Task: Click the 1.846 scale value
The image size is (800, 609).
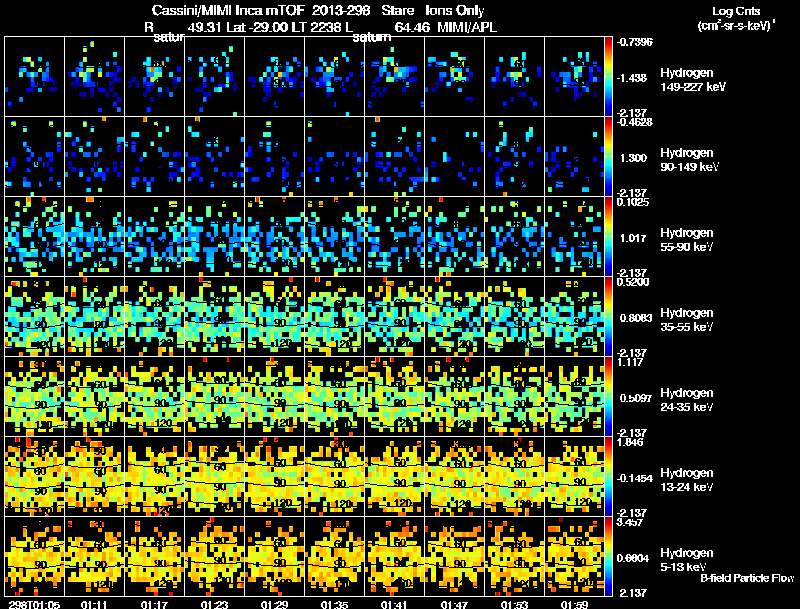Action: pos(631,442)
